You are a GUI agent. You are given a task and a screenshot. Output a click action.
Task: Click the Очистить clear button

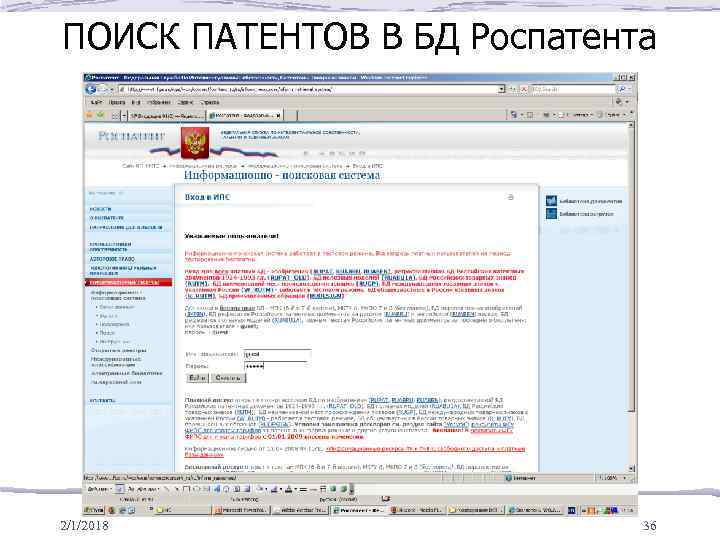(x=228, y=378)
